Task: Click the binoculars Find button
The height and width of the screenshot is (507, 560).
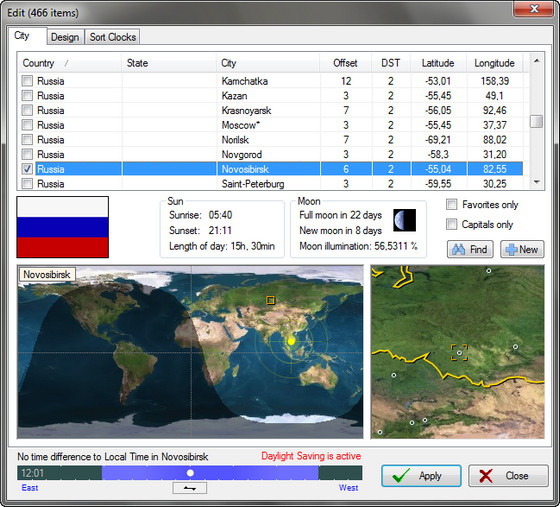Action: [470, 249]
